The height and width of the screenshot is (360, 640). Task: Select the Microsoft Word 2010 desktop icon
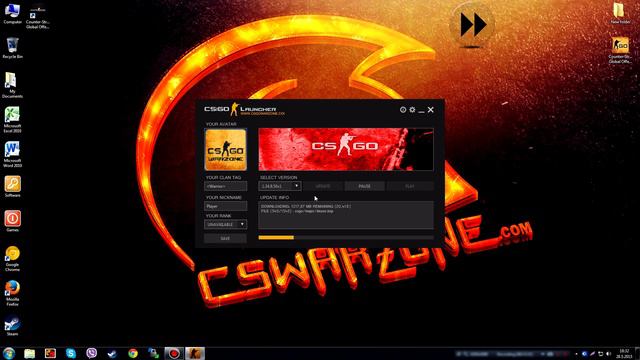click(12, 154)
